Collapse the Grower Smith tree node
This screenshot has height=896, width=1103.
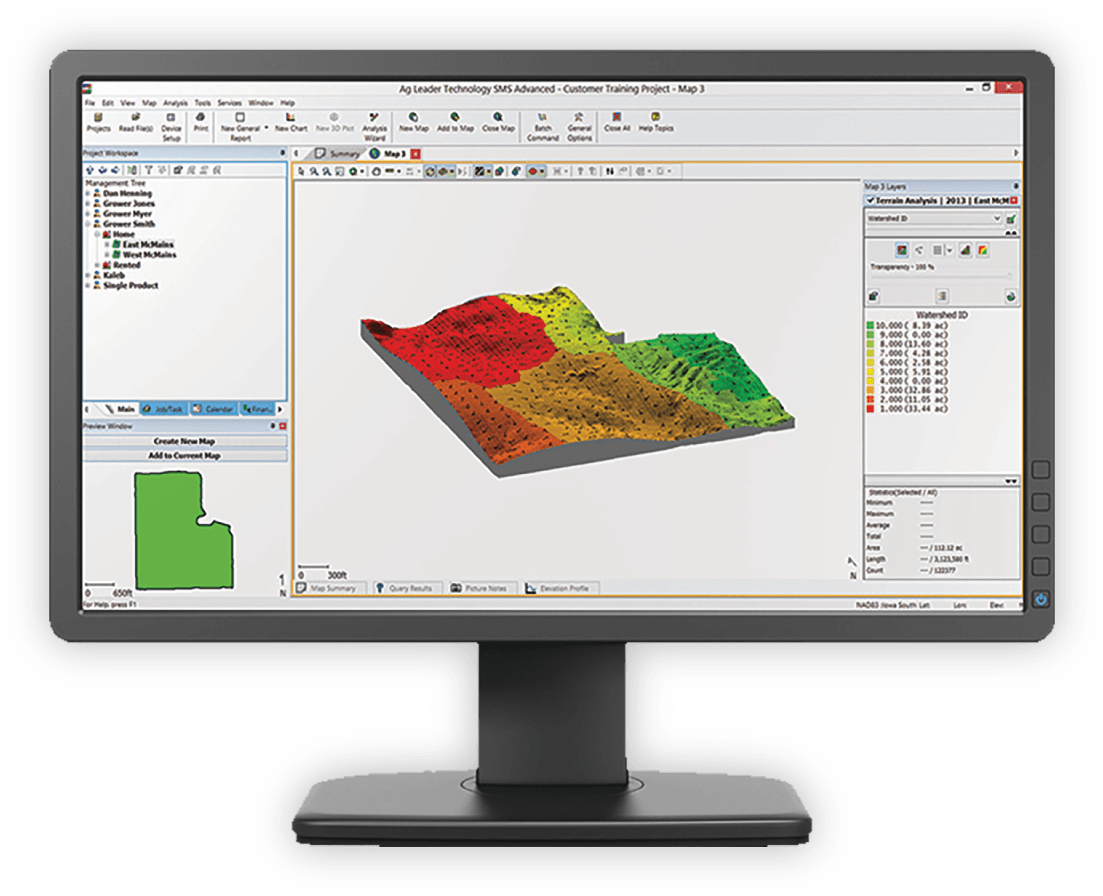[x=88, y=224]
